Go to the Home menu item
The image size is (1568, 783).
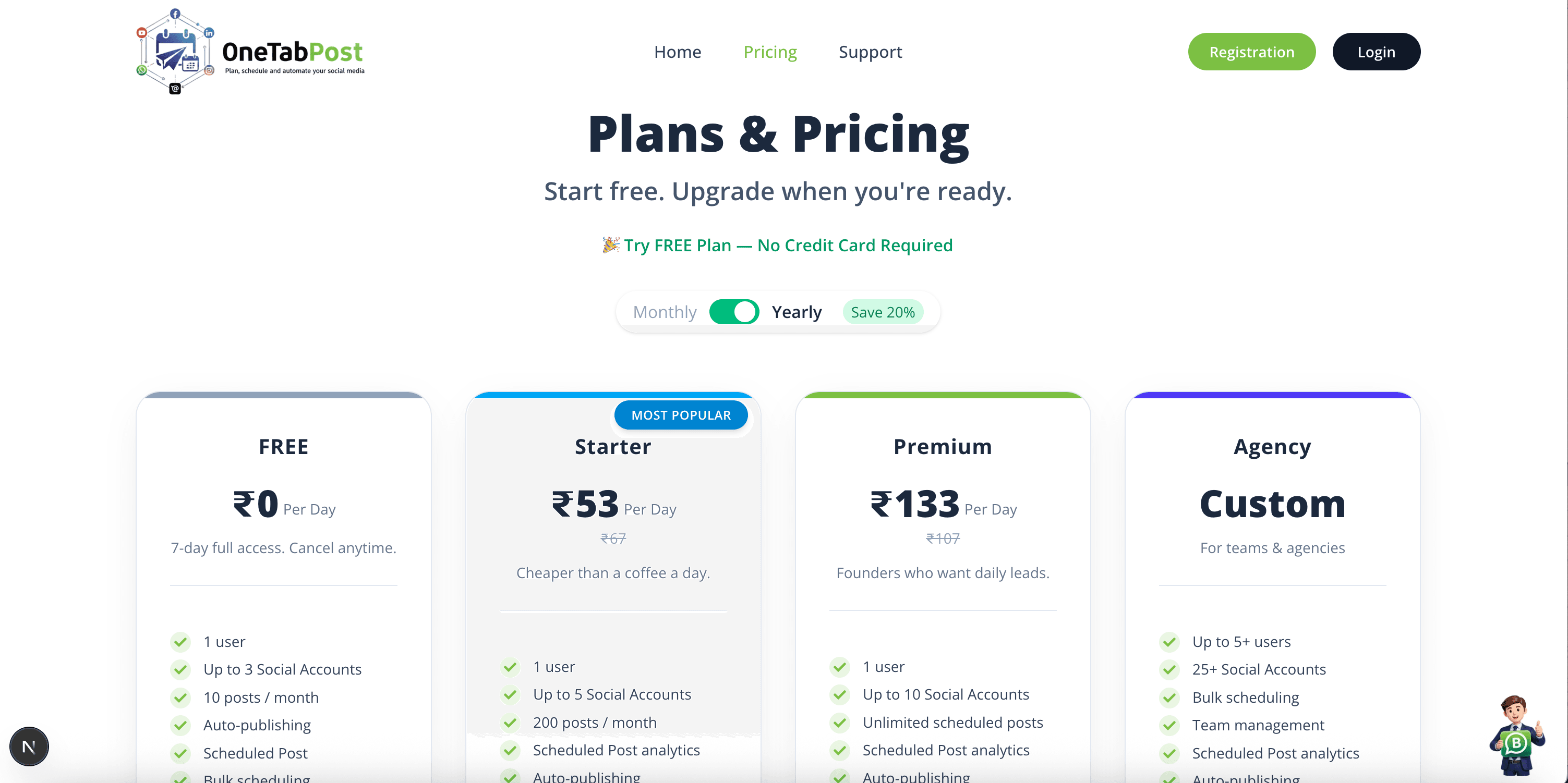[678, 52]
